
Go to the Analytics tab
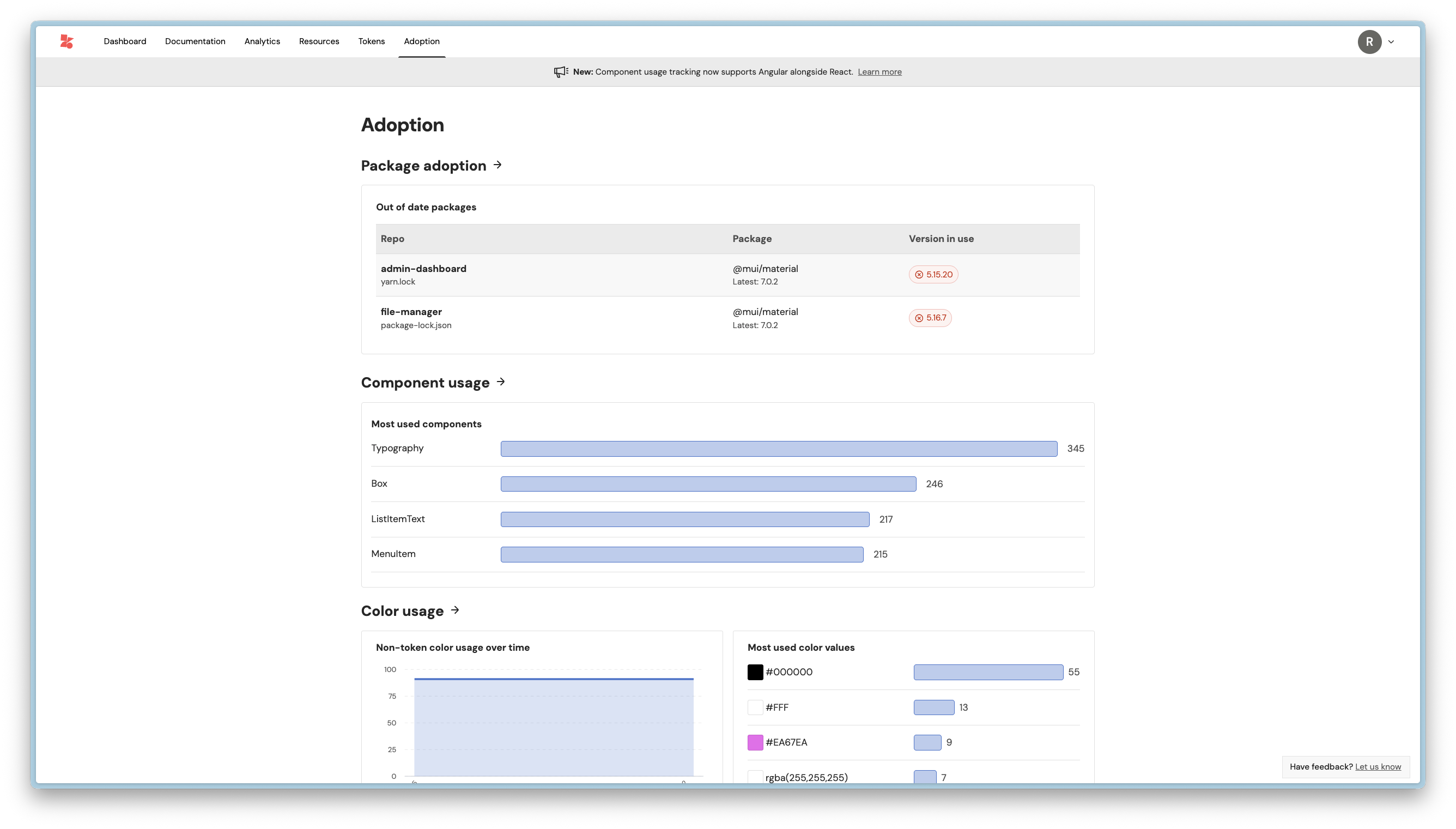[x=262, y=41]
